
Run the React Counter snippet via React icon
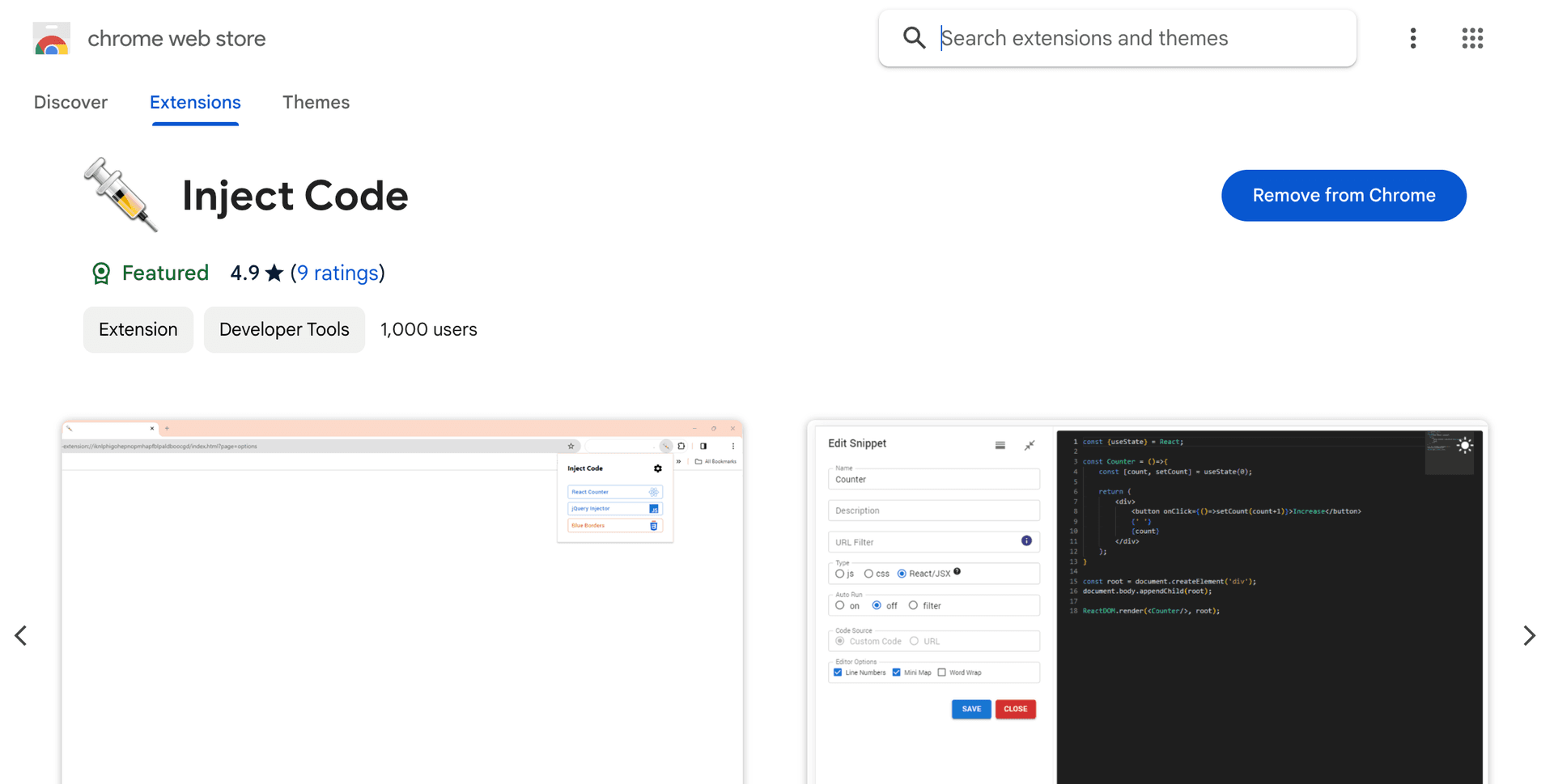[x=654, y=492]
